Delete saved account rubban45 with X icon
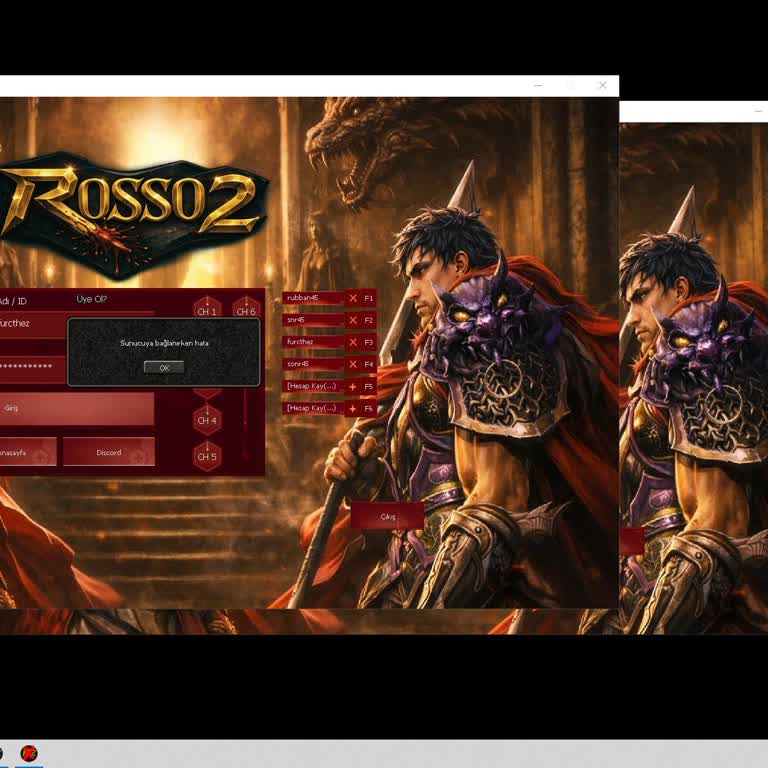The width and height of the screenshot is (768, 768). [353, 298]
